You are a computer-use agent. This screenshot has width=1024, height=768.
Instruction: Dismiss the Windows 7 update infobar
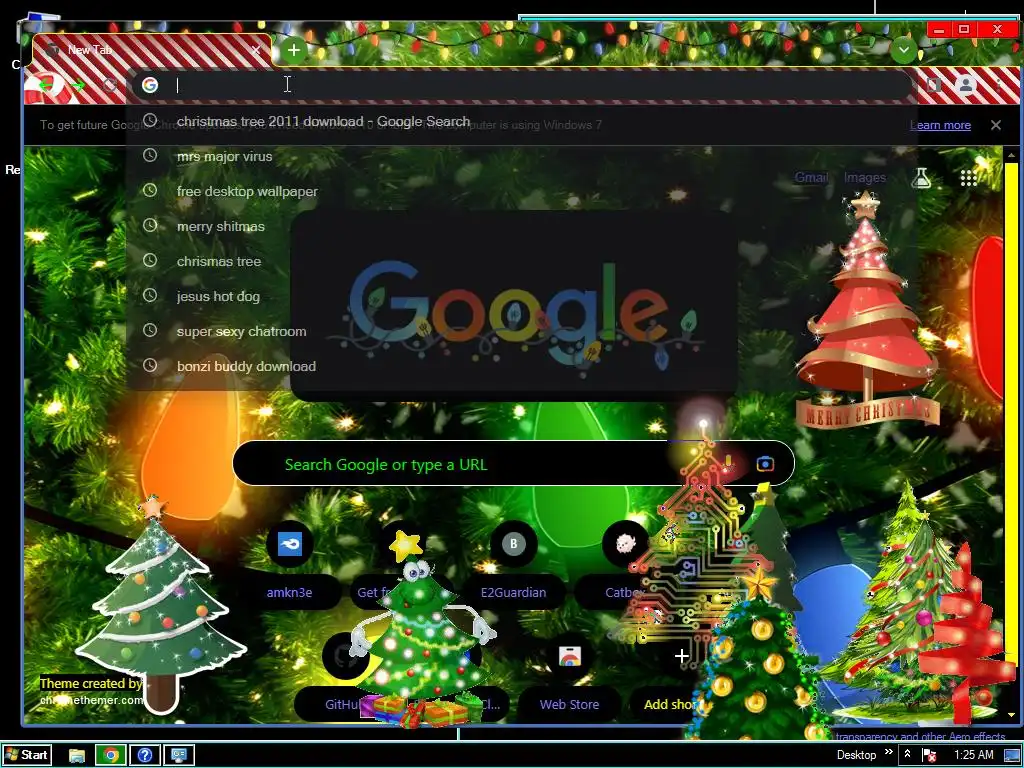pos(996,125)
